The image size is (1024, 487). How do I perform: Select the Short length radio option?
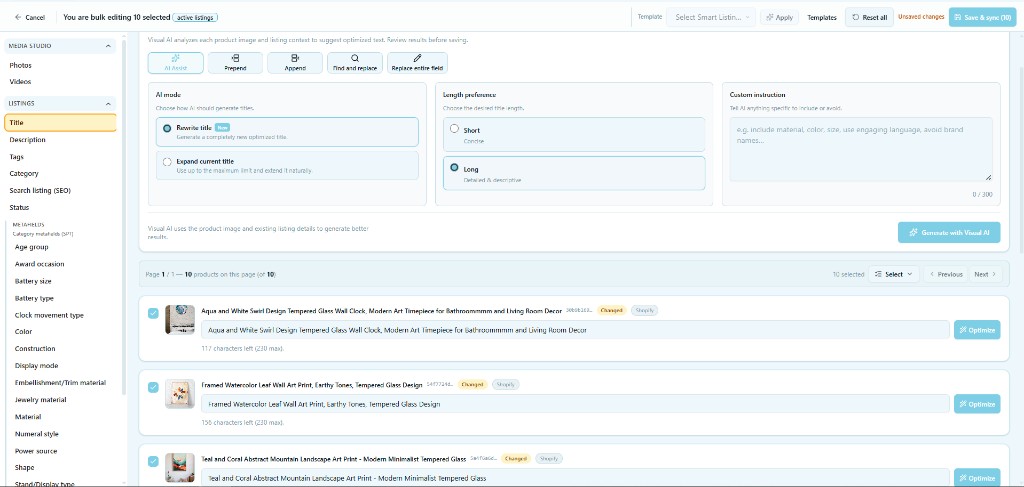coord(455,129)
